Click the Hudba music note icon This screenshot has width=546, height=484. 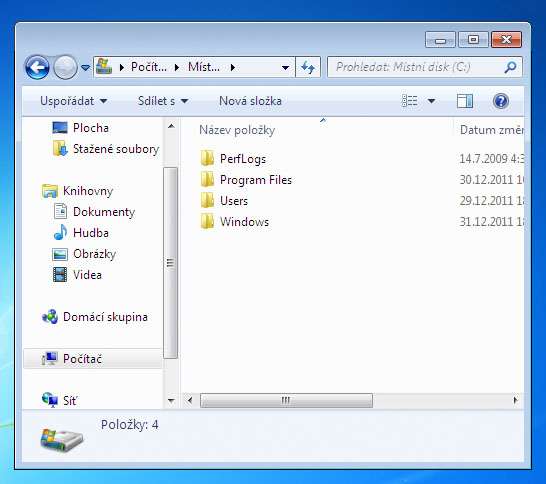pos(60,232)
